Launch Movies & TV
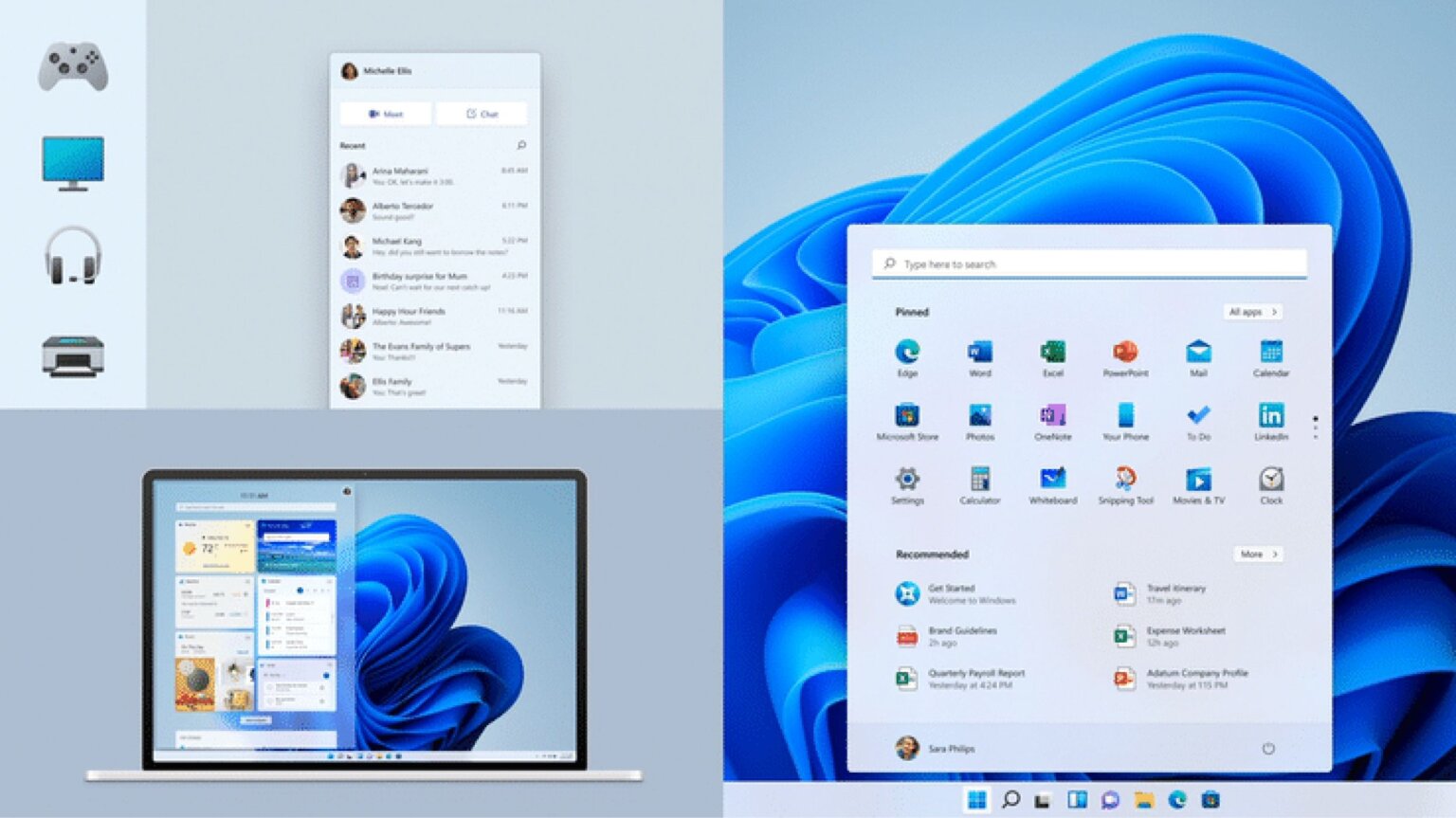The image size is (1456, 818). 1198,481
